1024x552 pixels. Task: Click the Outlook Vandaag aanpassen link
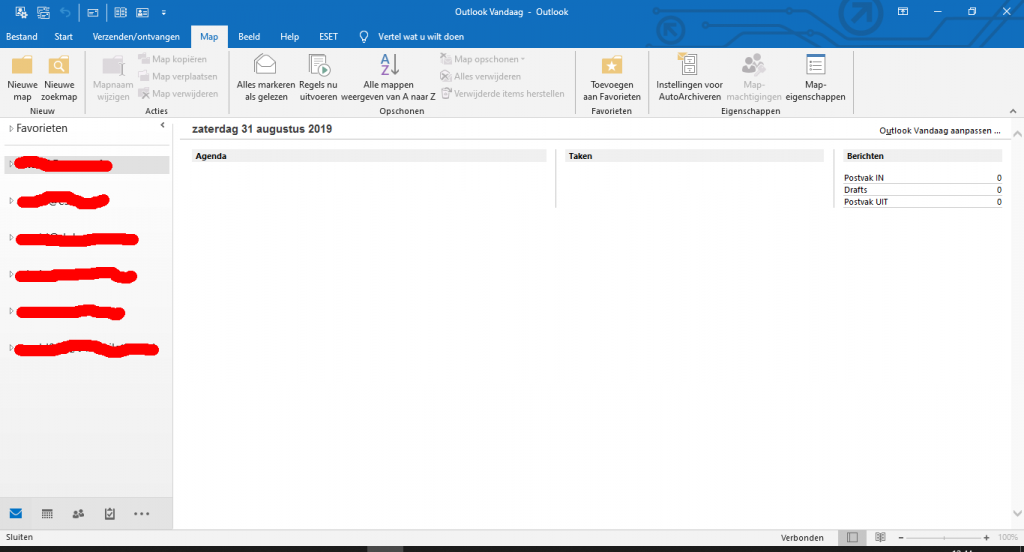(939, 131)
